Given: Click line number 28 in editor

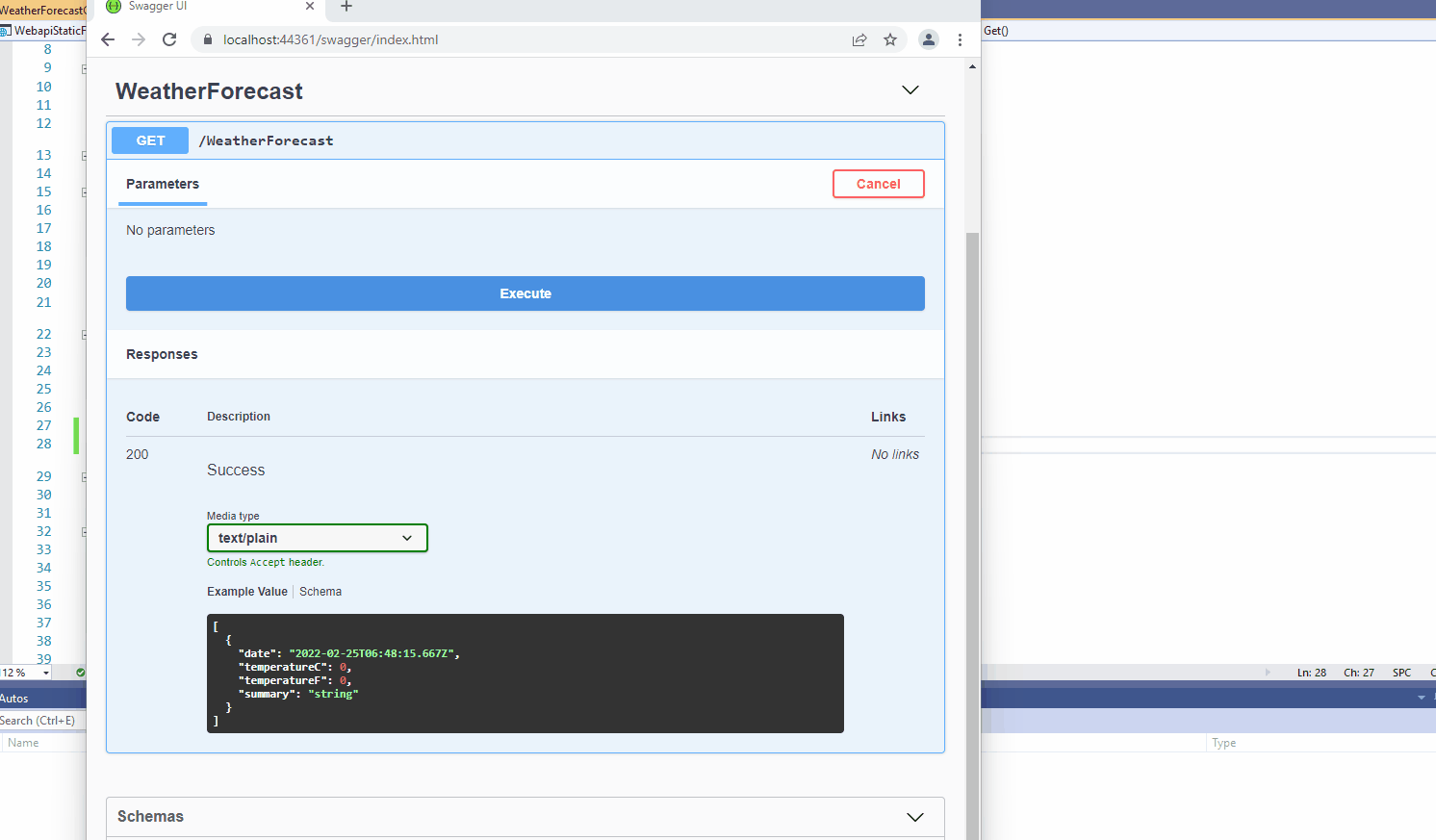Looking at the screenshot, I should point(44,444).
